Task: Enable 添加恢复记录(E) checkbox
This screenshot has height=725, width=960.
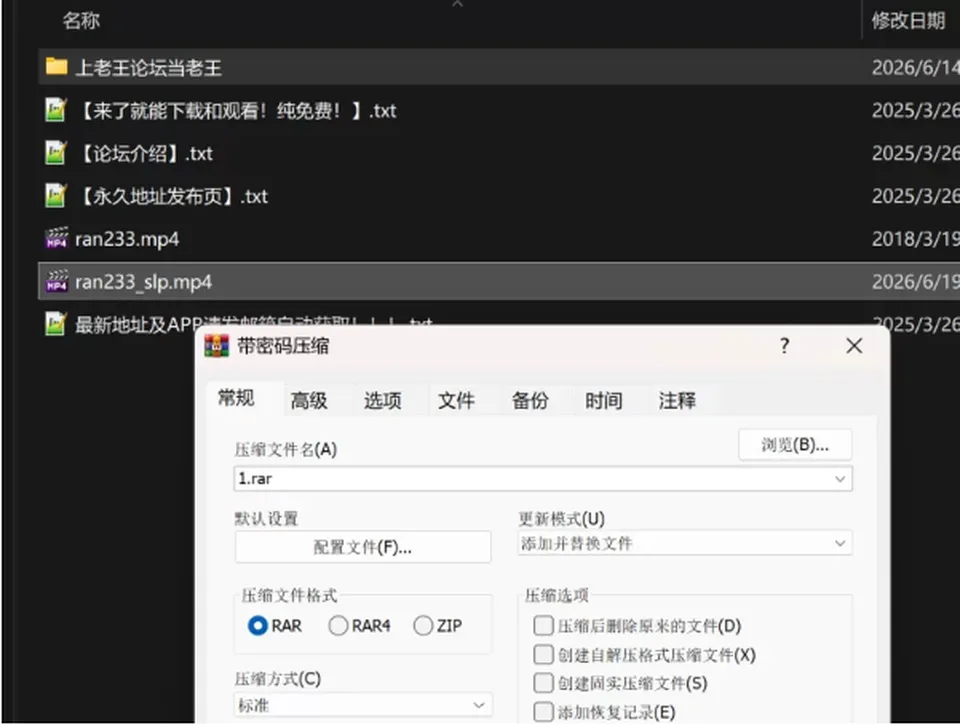Action: coord(543,712)
